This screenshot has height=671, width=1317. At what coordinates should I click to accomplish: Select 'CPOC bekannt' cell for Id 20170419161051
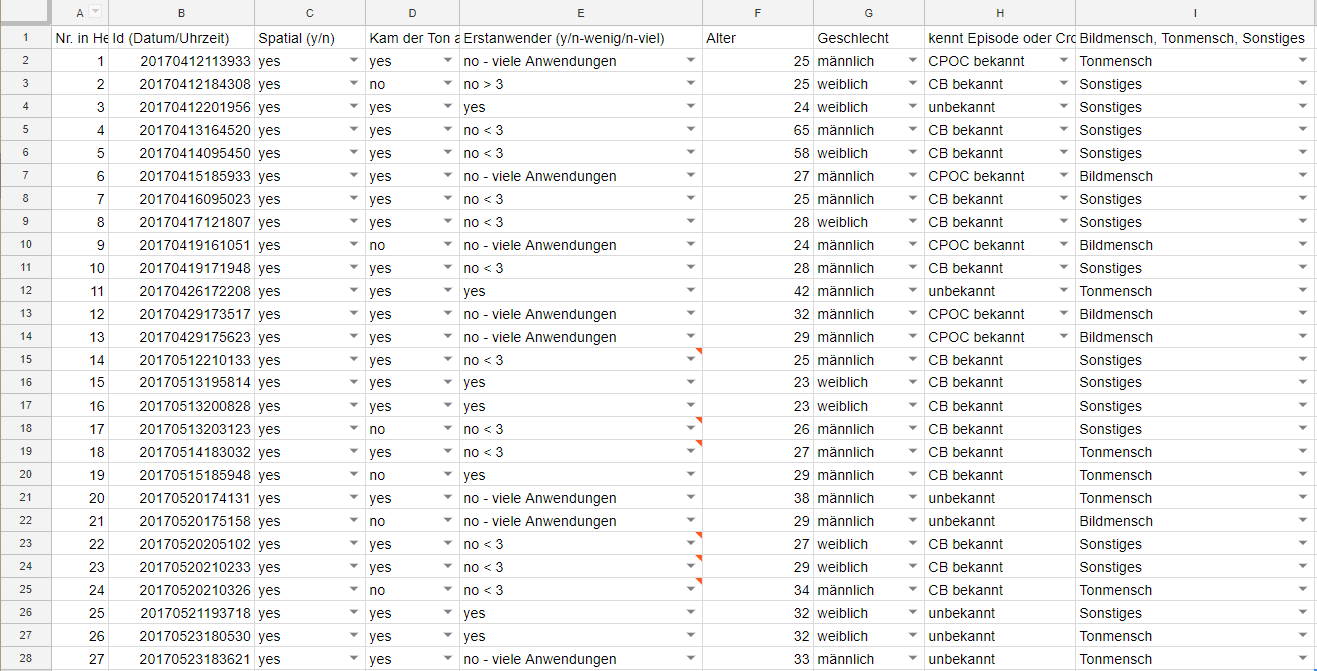tap(1000, 245)
